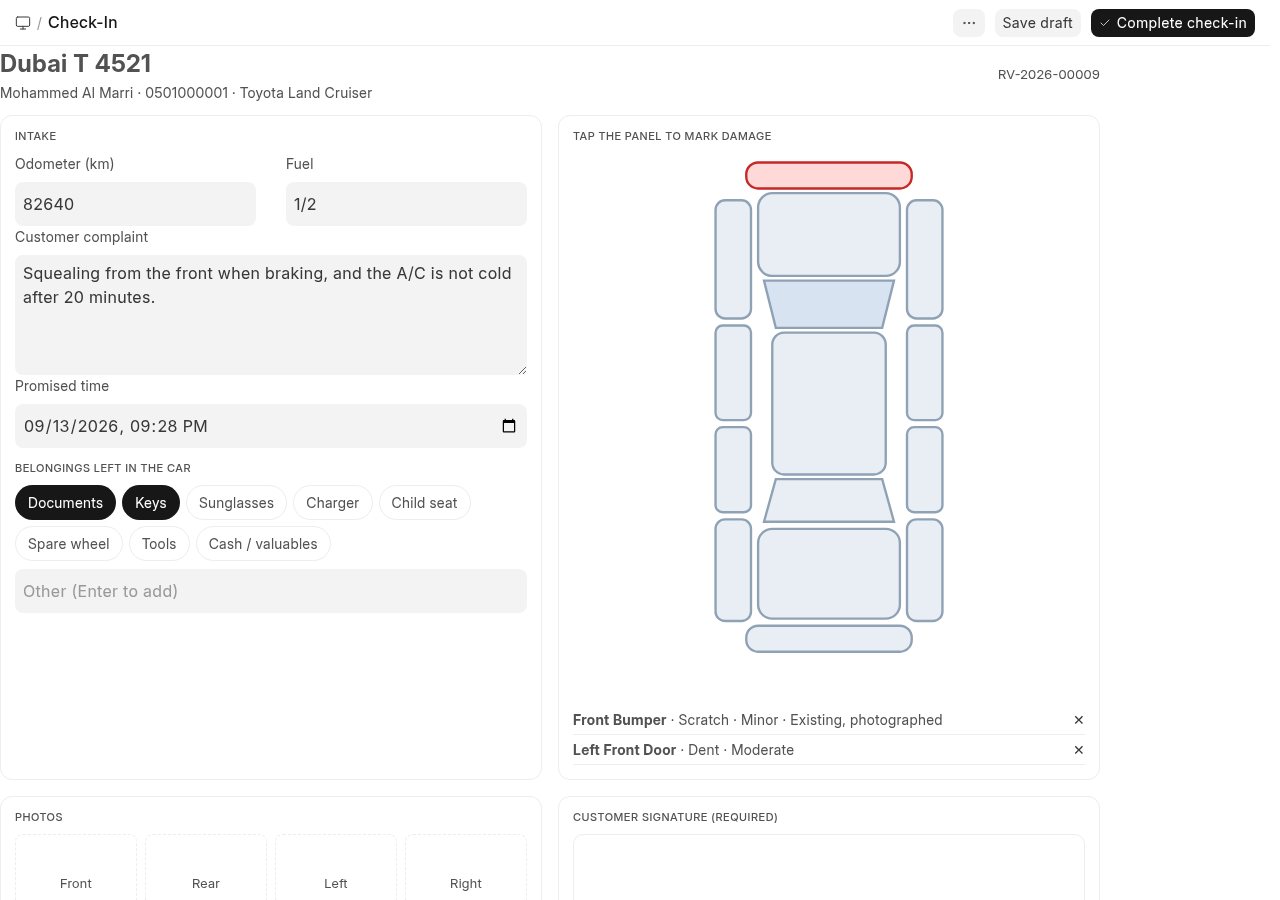
Task: Click inside the customer signature box
Action: click(x=829, y=868)
